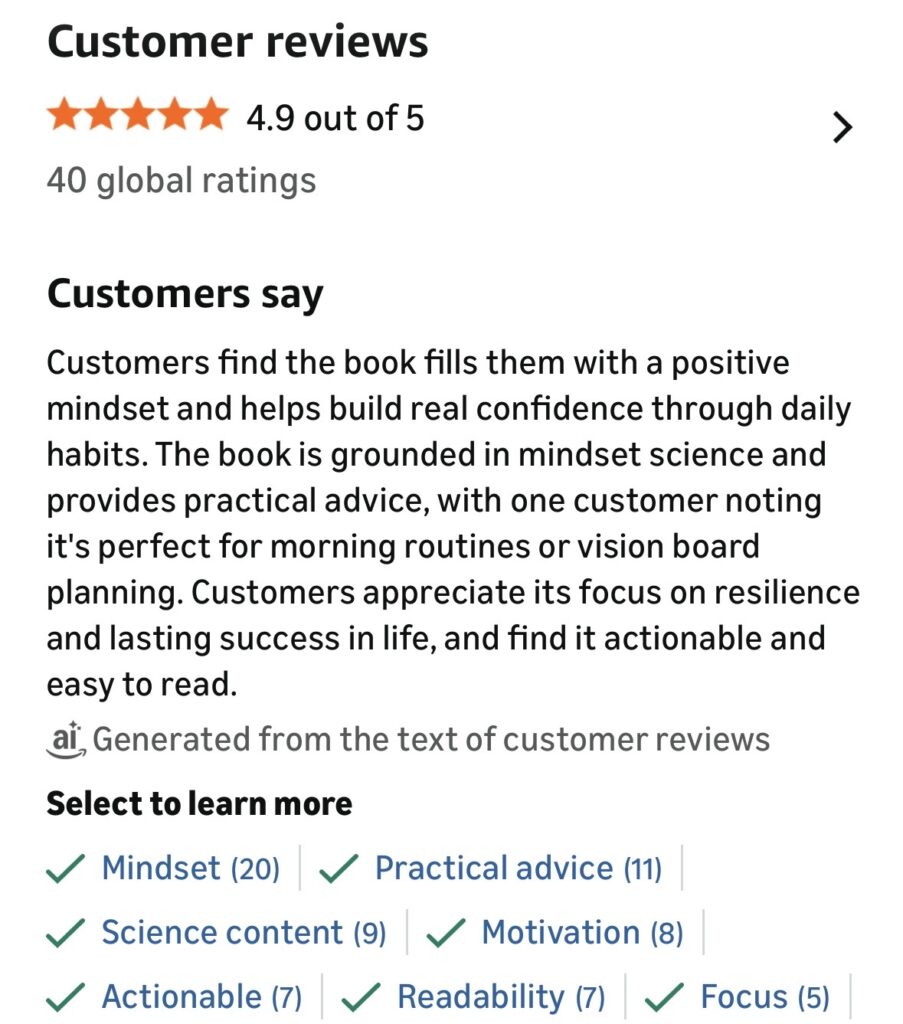903x1024 pixels.
Task: Open reviews via the right chevron arrow
Action: [843, 128]
